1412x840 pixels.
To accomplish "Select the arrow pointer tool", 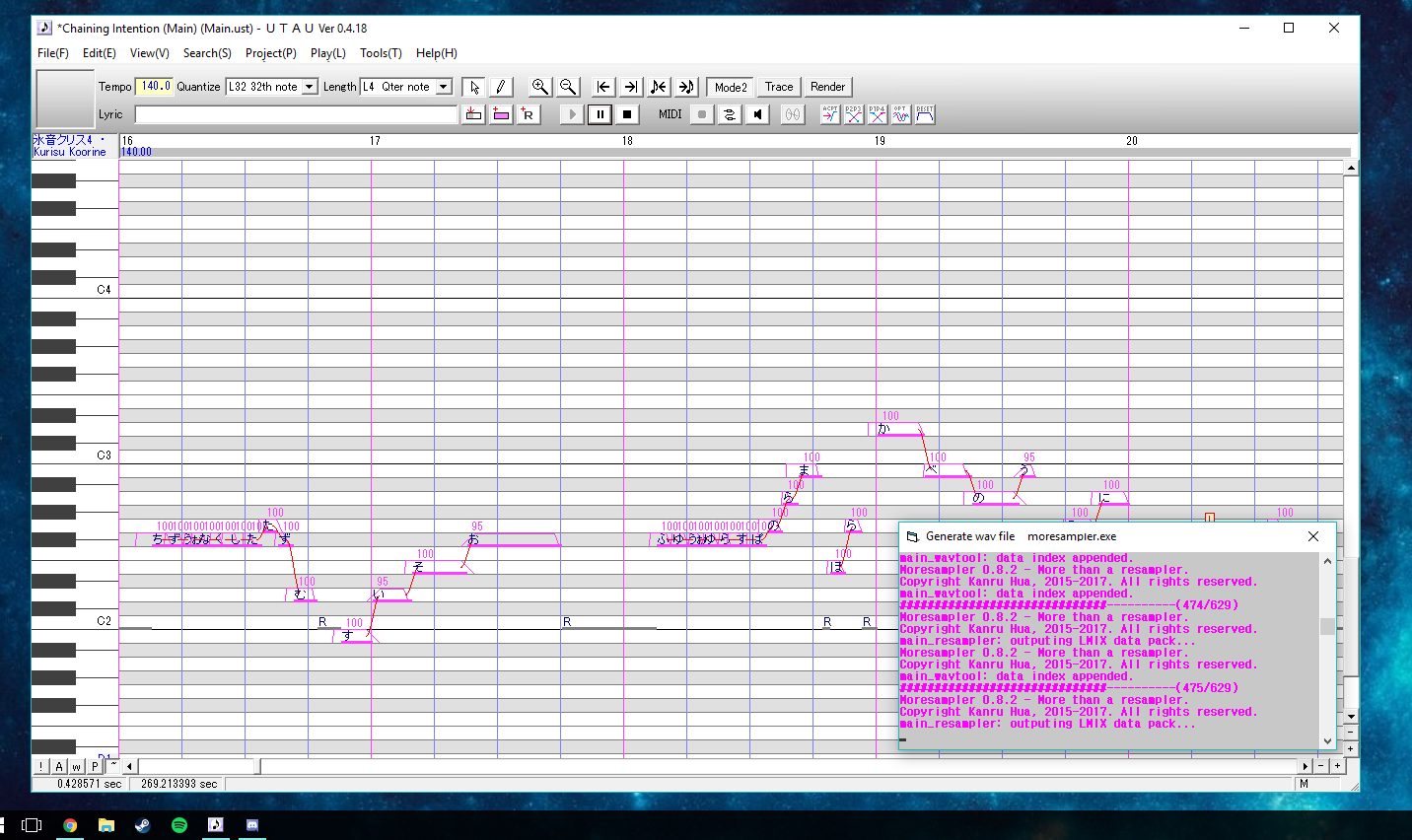I will pos(474,87).
